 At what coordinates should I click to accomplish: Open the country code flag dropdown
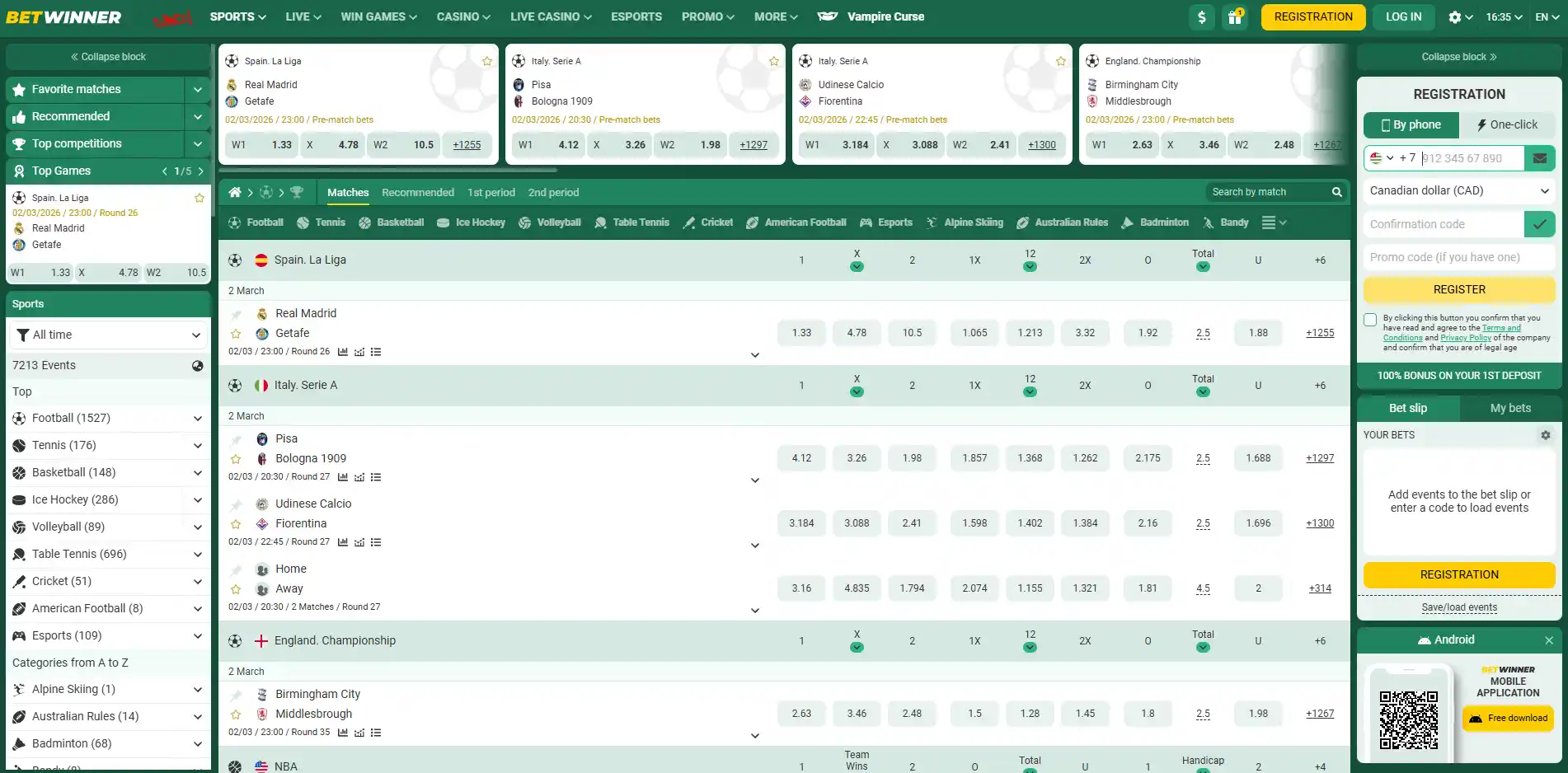(1382, 158)
